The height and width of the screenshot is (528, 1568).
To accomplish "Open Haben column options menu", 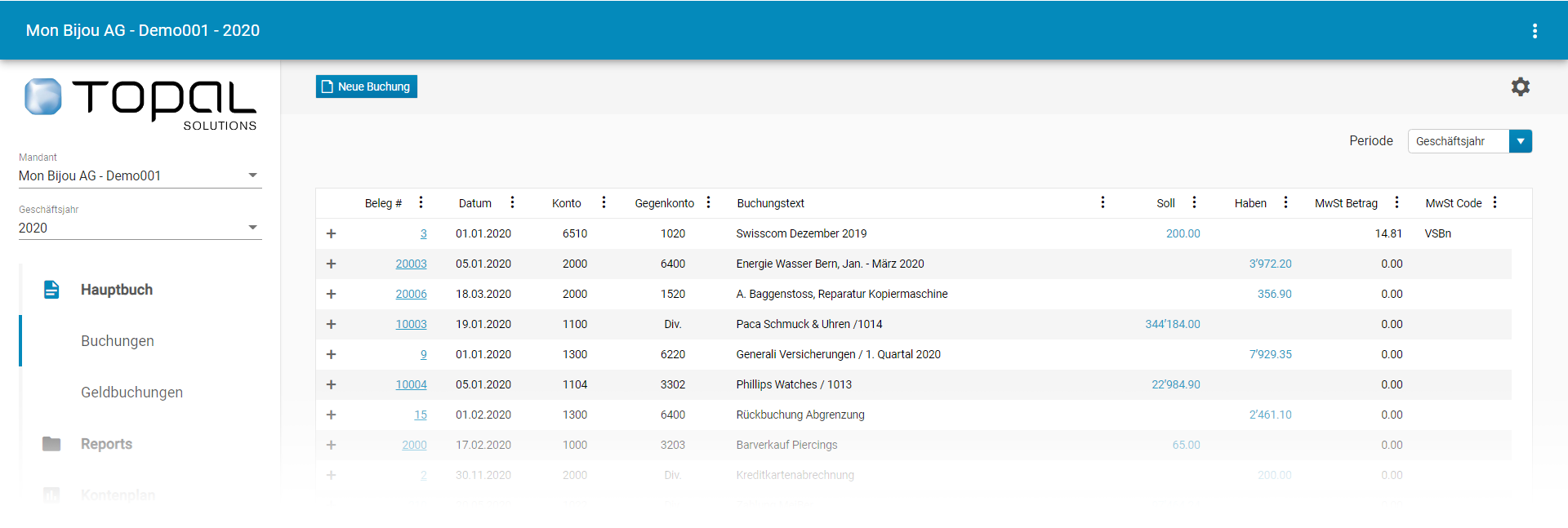I will (x=1285, y=202).
